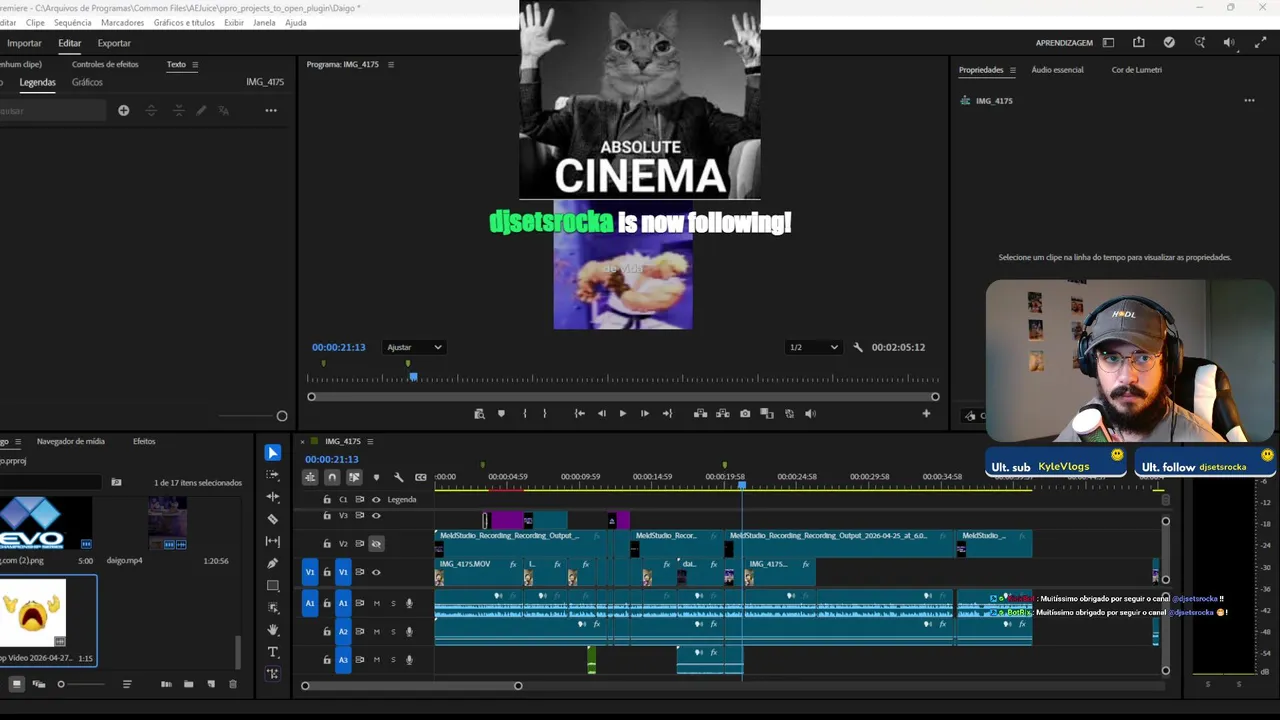Toggle insert sequences as nests button
Viewport: 1280px width, 720px height.
[x=310, y=477]
